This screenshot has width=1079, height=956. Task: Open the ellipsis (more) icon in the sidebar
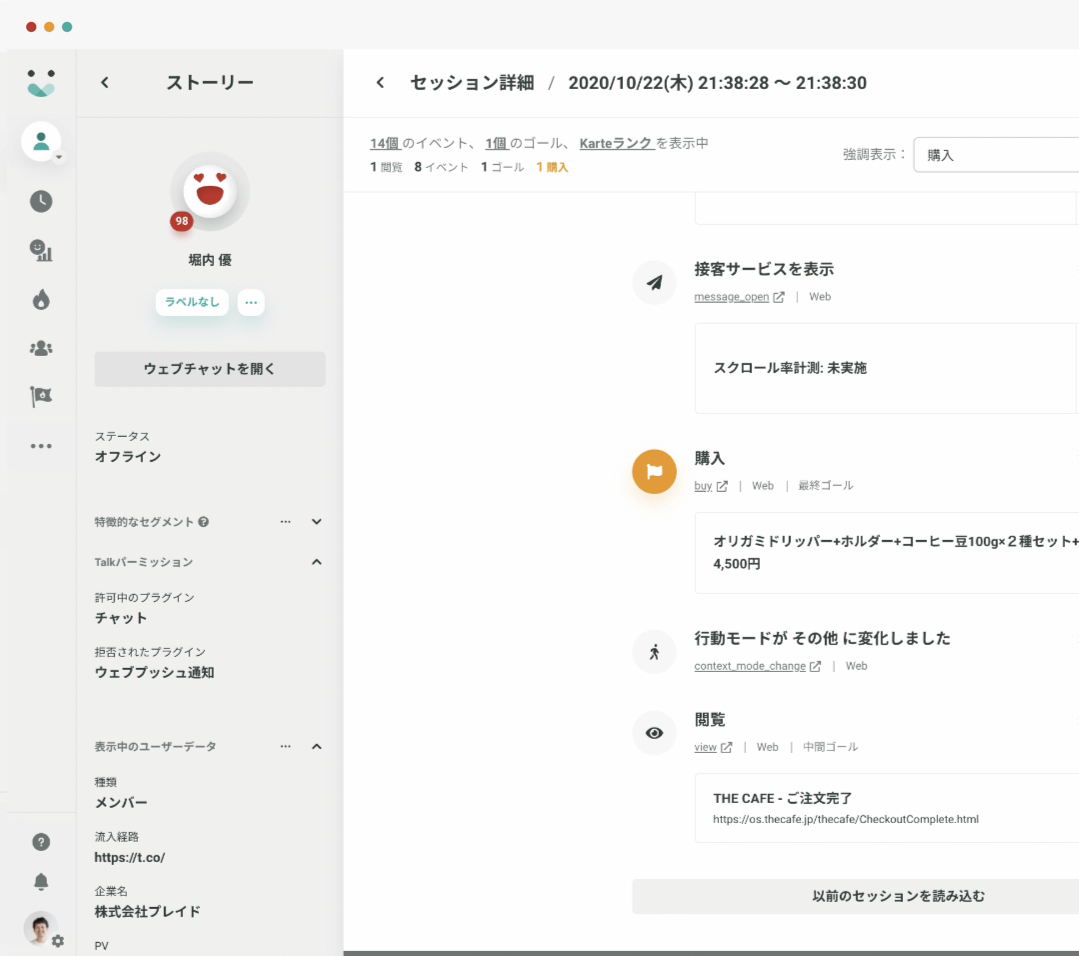point(40,445)
